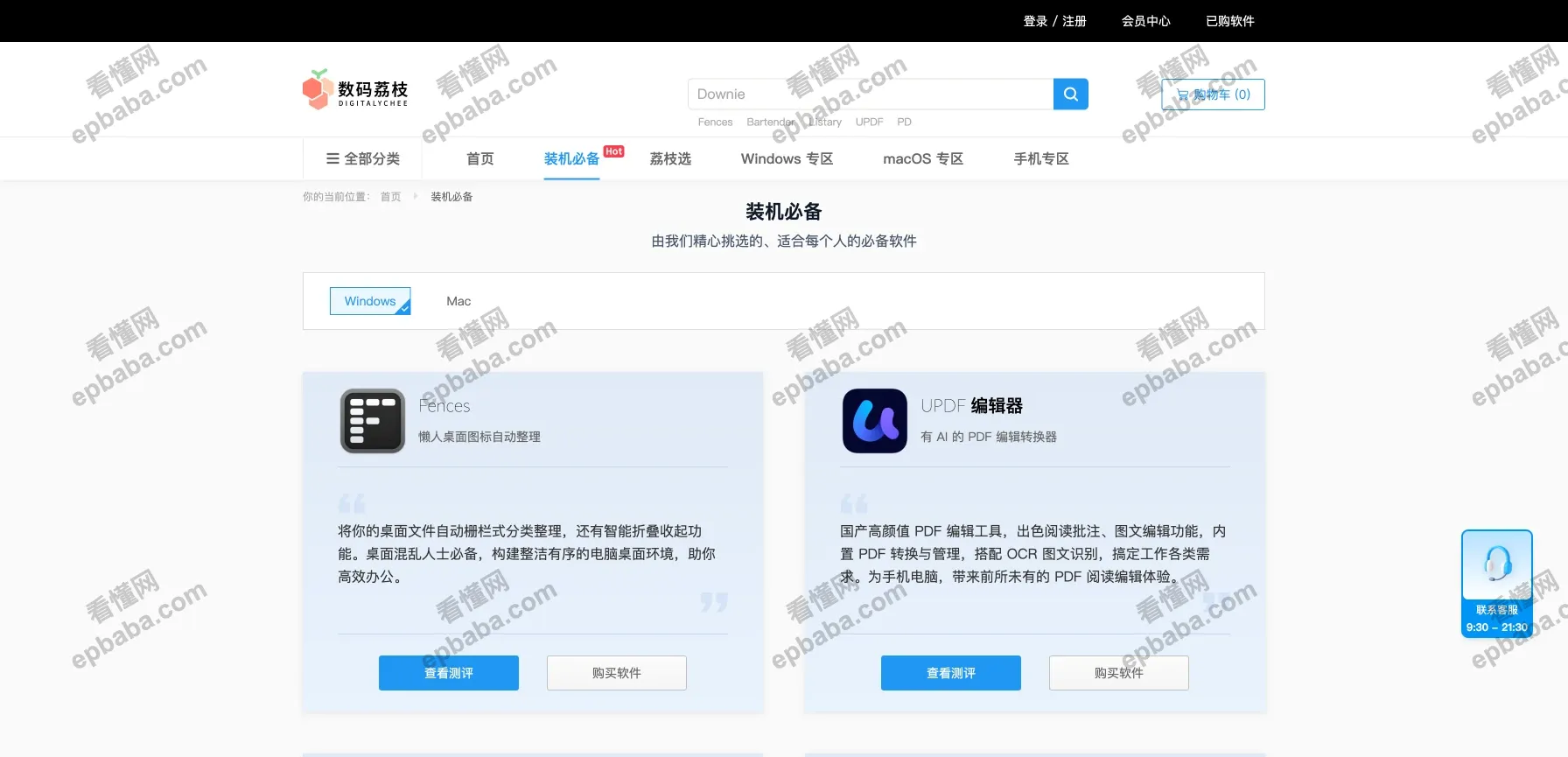Click the 有 AI 的 PDF 编辑转换器 subtitle
This screenshot has height=757, width=1568.
[989, 437]
